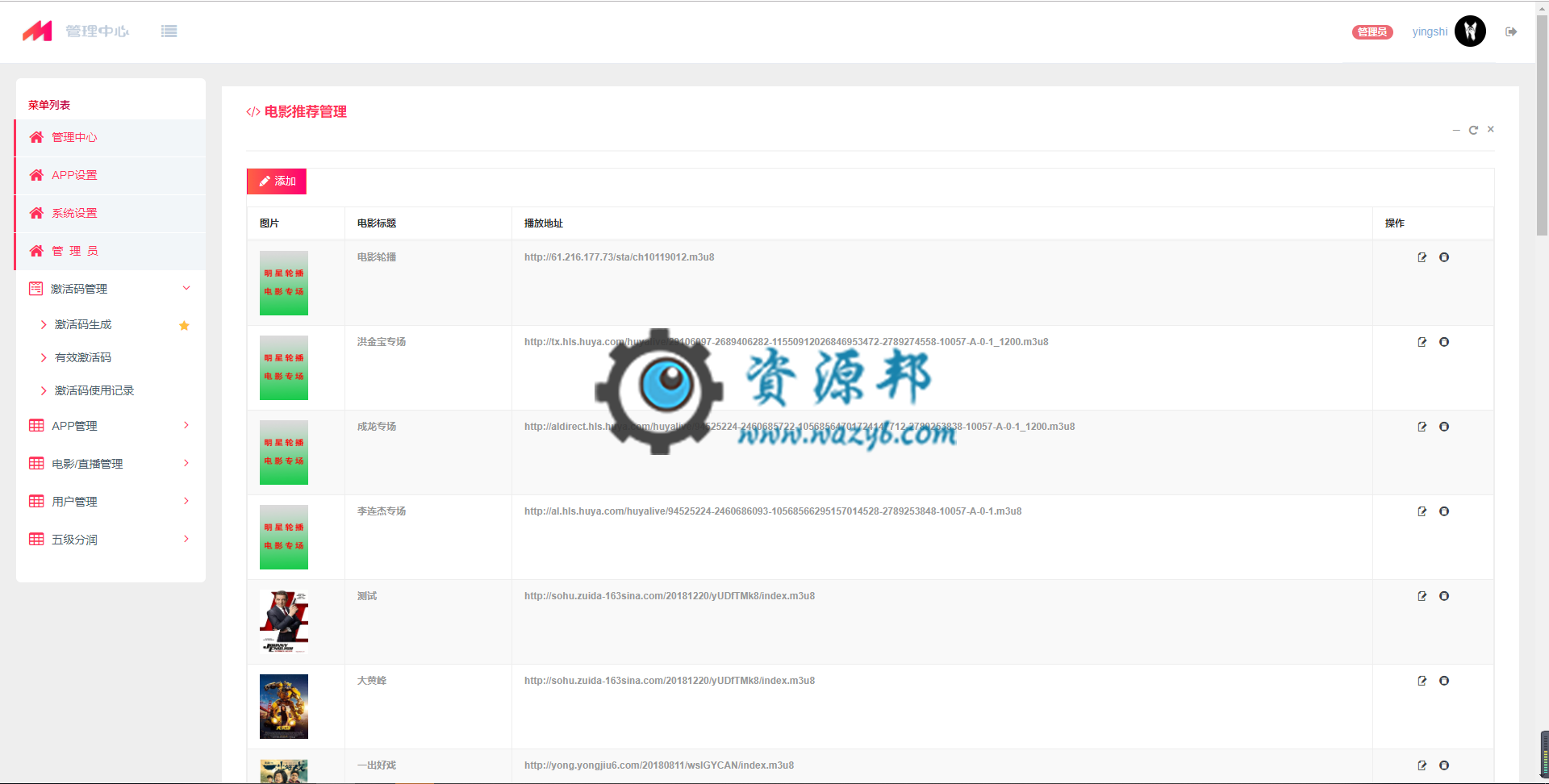
Task: Open the 管理中心 menu item
Action: coord(111,138)
